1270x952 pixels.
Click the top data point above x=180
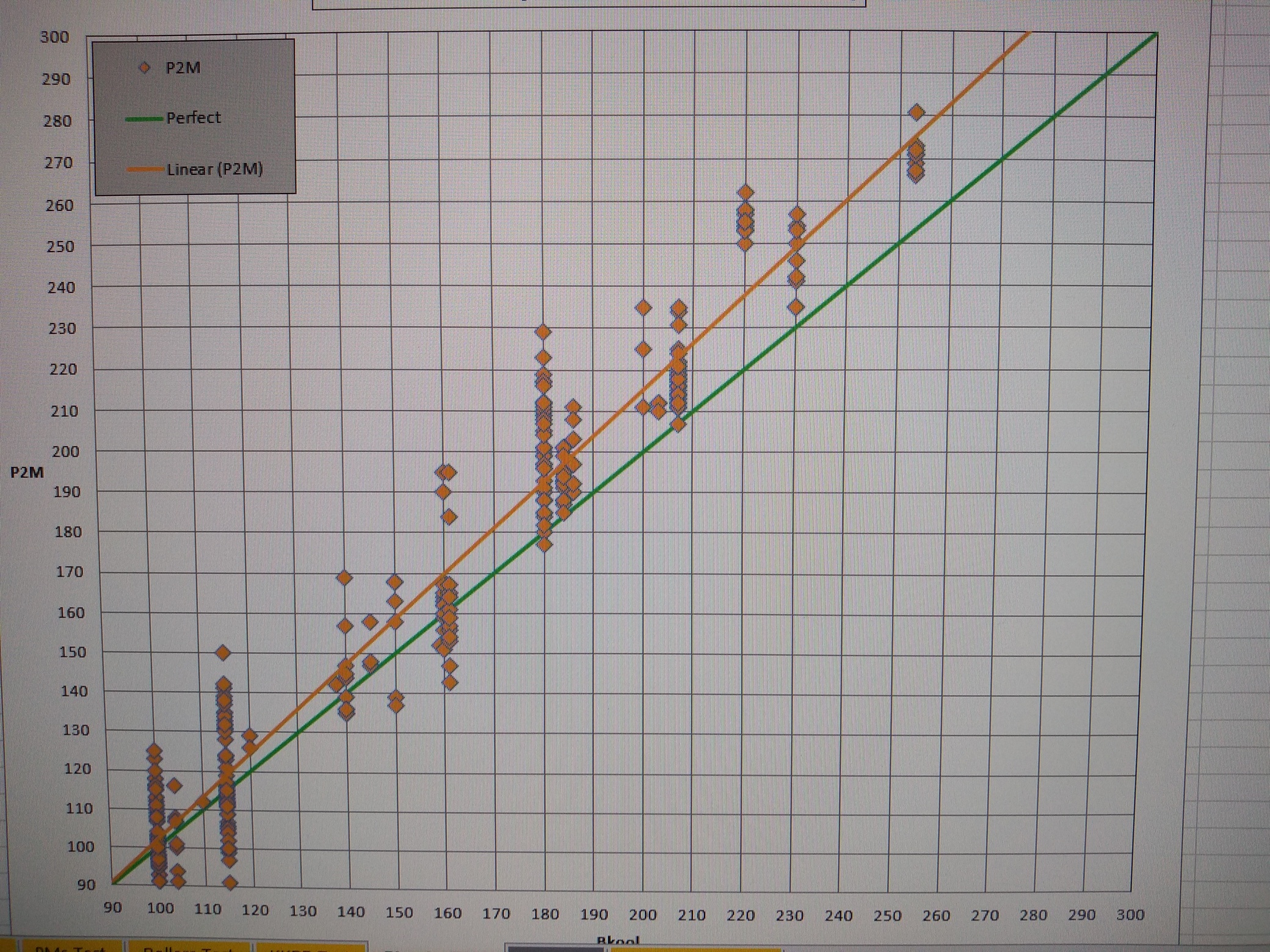click(x=543, y=332)
